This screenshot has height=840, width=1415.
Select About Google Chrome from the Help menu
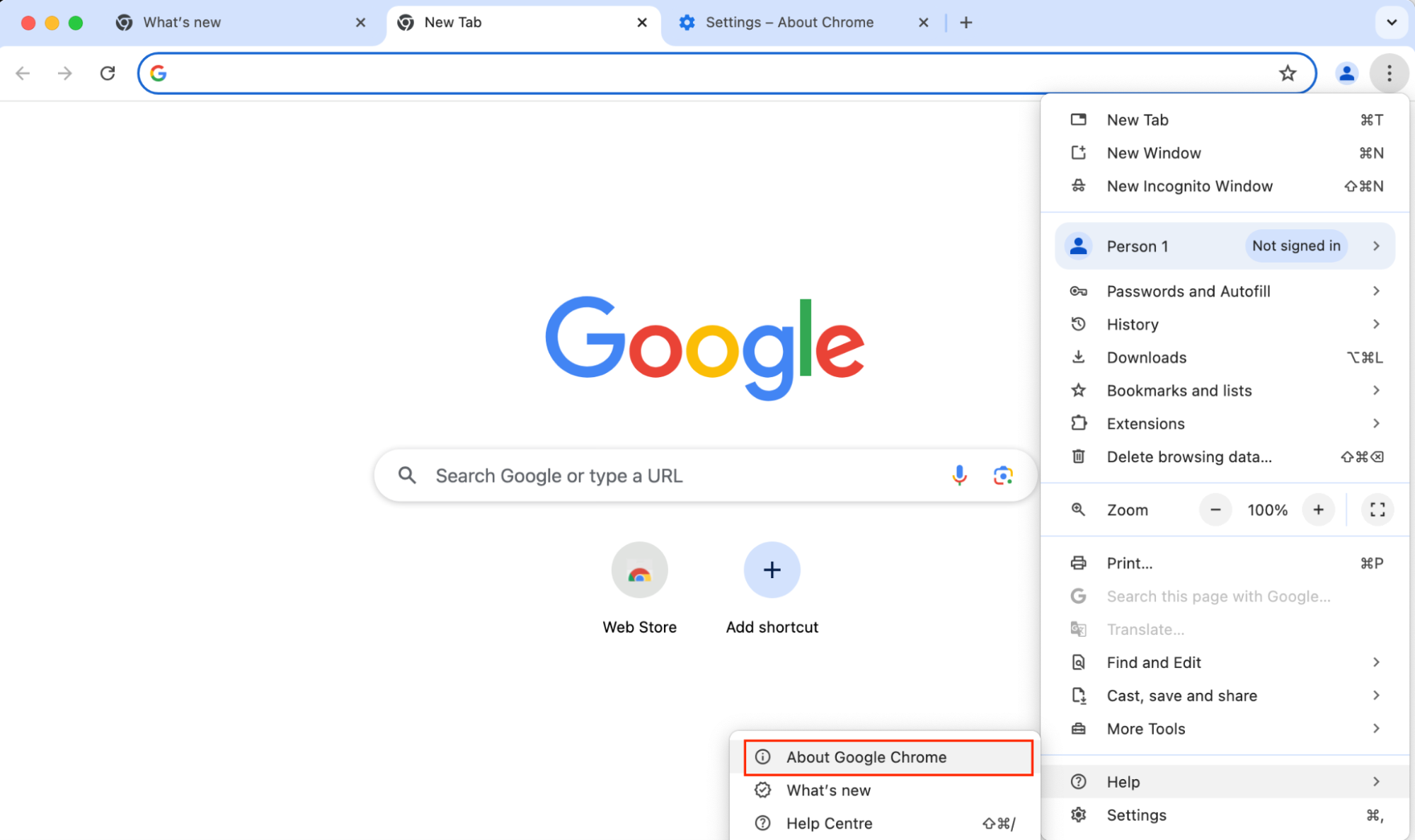click(x=866, y=756)
